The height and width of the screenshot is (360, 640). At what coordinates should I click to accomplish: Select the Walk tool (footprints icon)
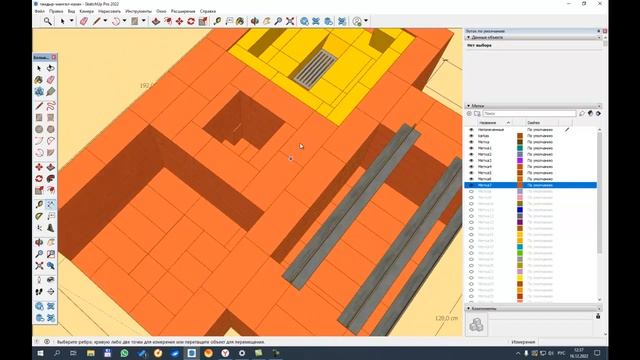coord(39,291)
